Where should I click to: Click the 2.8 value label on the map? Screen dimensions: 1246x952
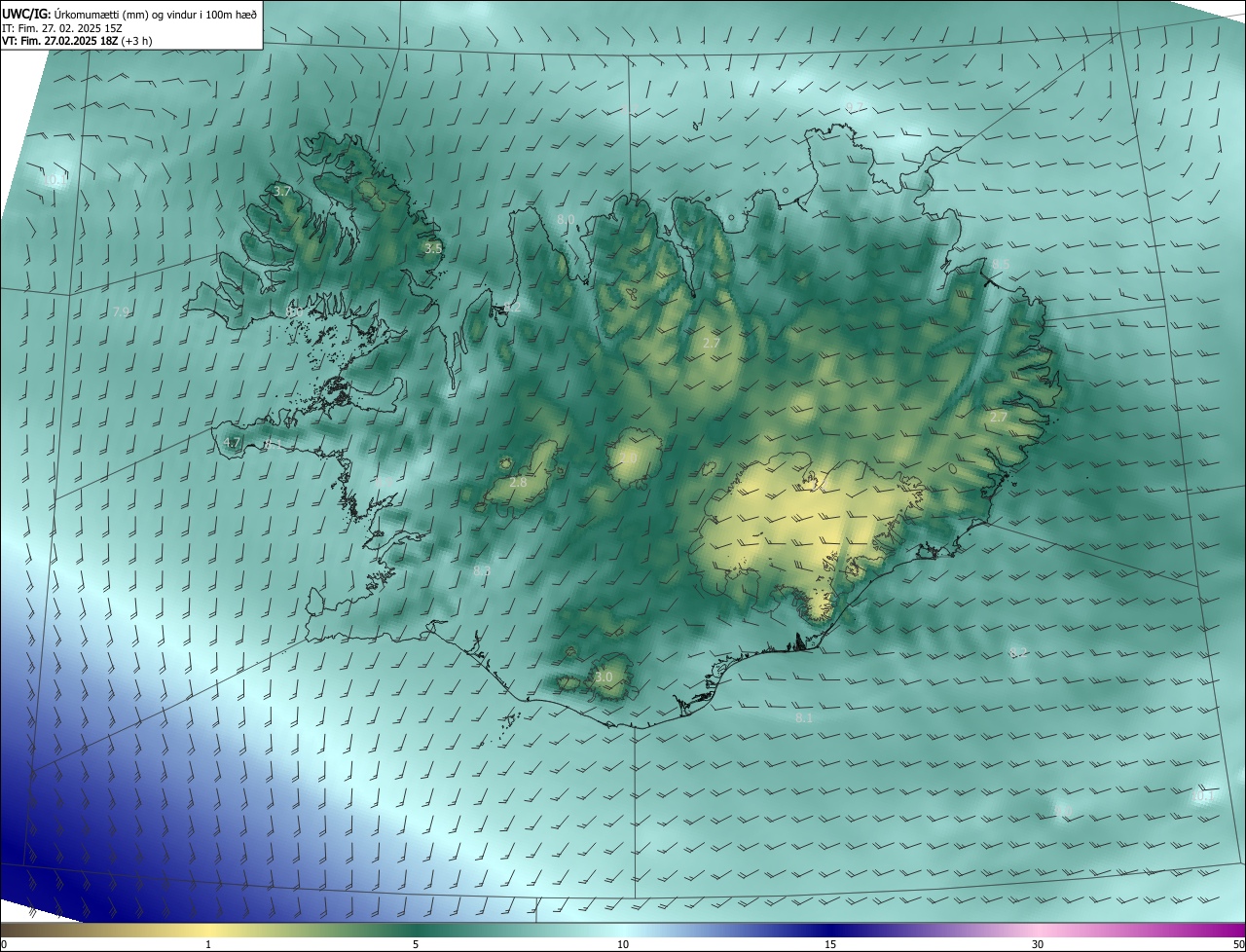(x=518, y=482)
